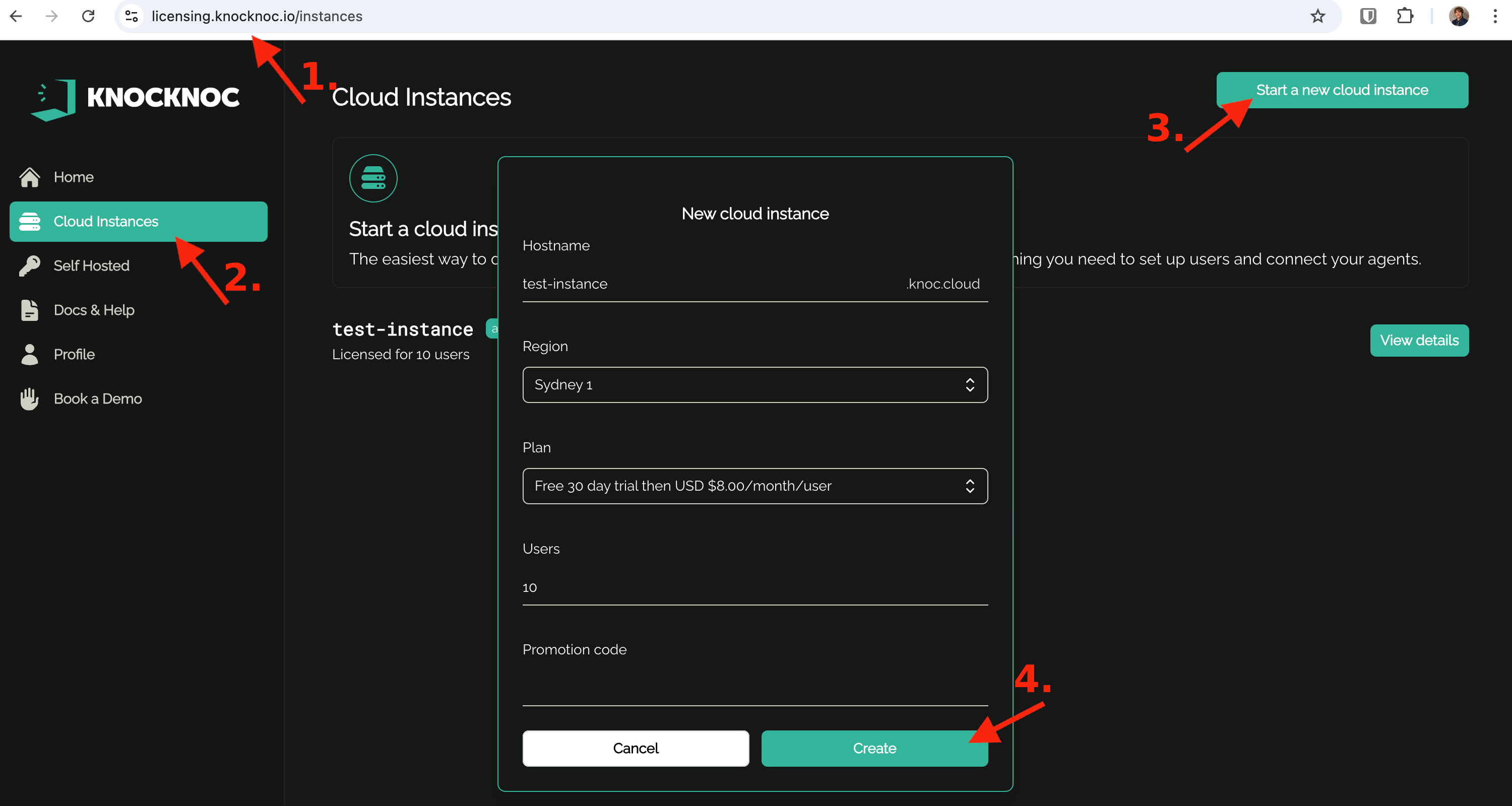Go to Self Hosted menu item
The width and height of the screenshot is (1512, 806).
pyautogui.click(x=92, y=265)
